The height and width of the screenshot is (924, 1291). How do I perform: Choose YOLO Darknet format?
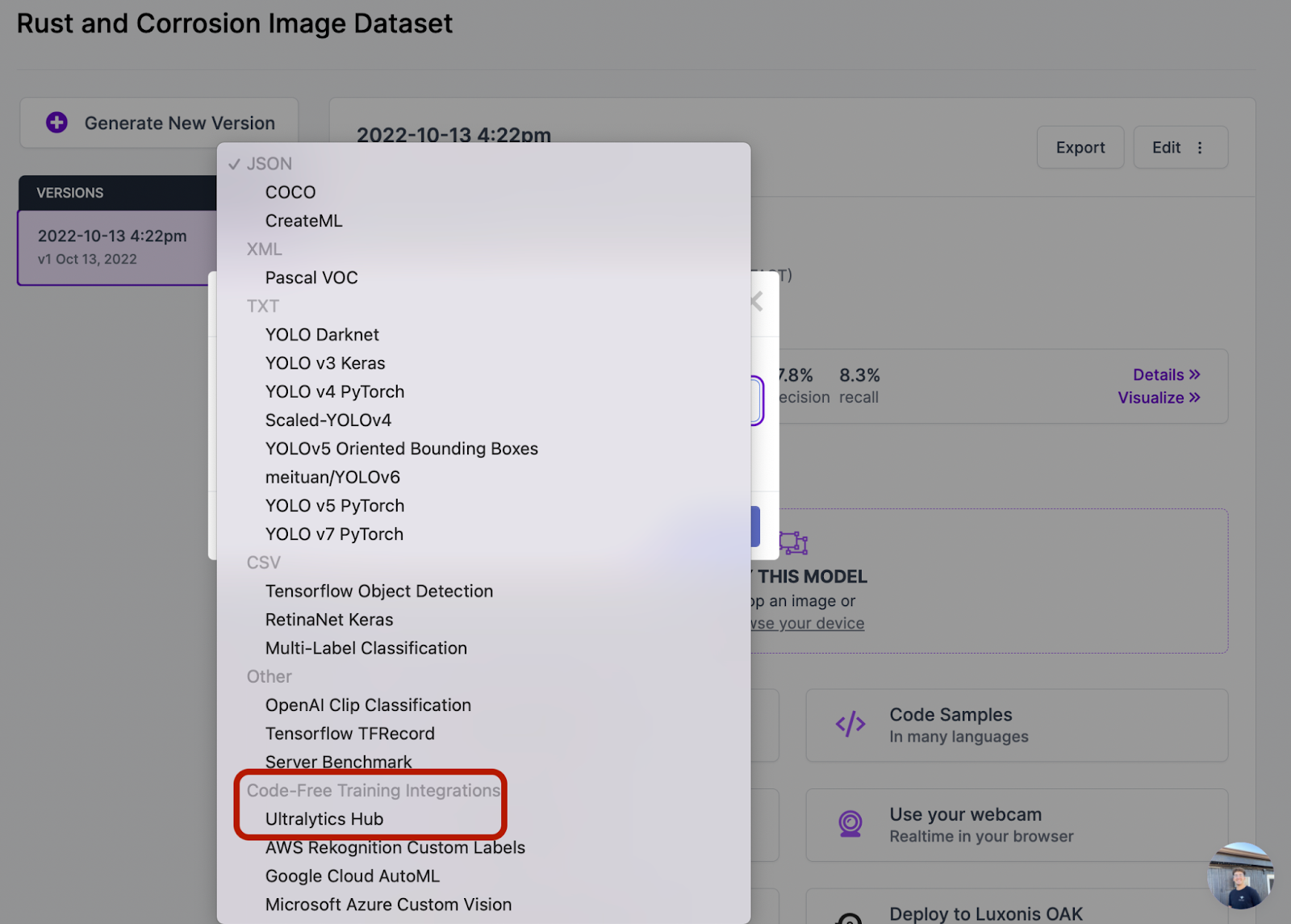pyautogui.click(x=322, y=335)
